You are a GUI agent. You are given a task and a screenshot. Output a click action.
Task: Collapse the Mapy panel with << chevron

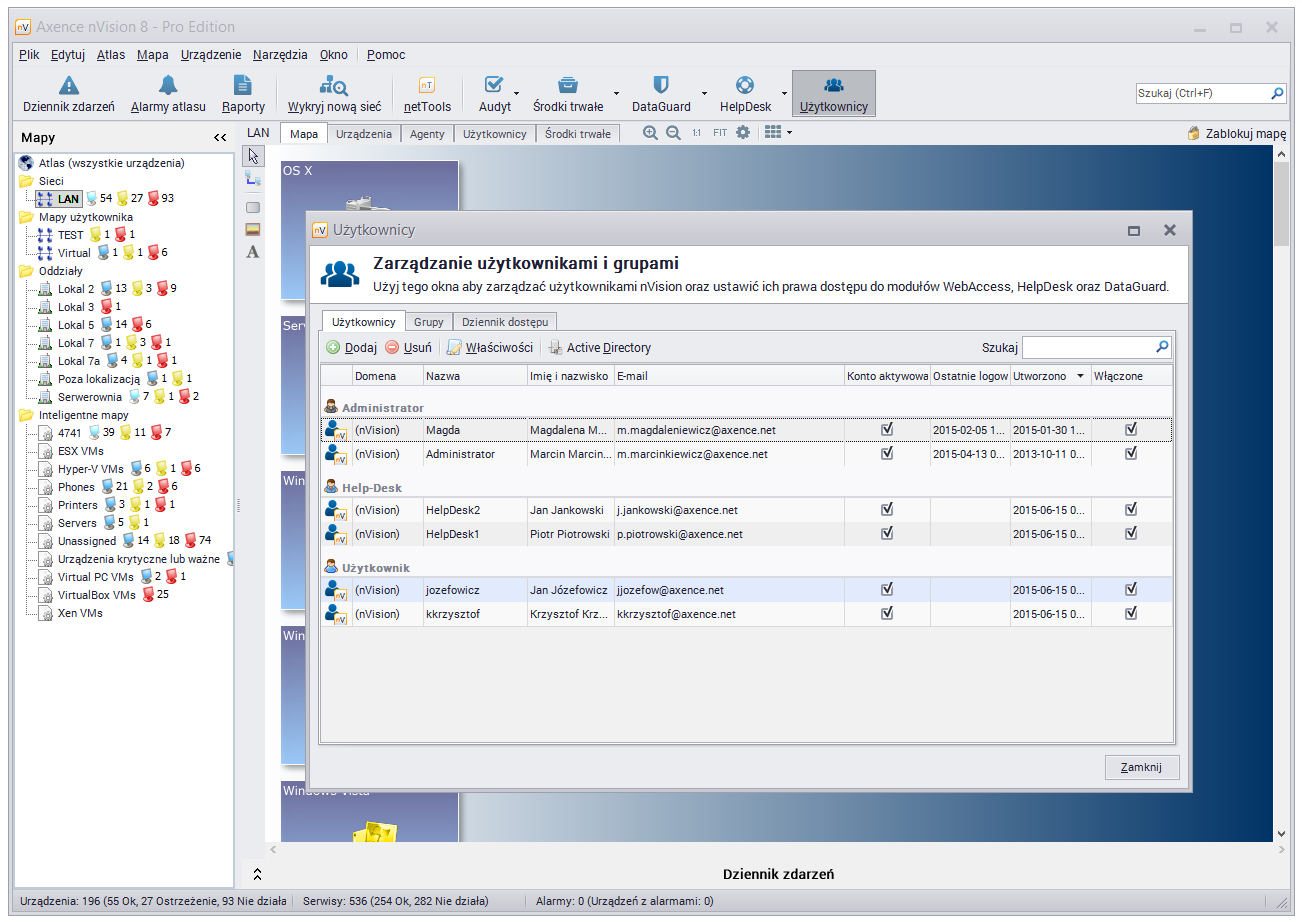coord(220,138)
